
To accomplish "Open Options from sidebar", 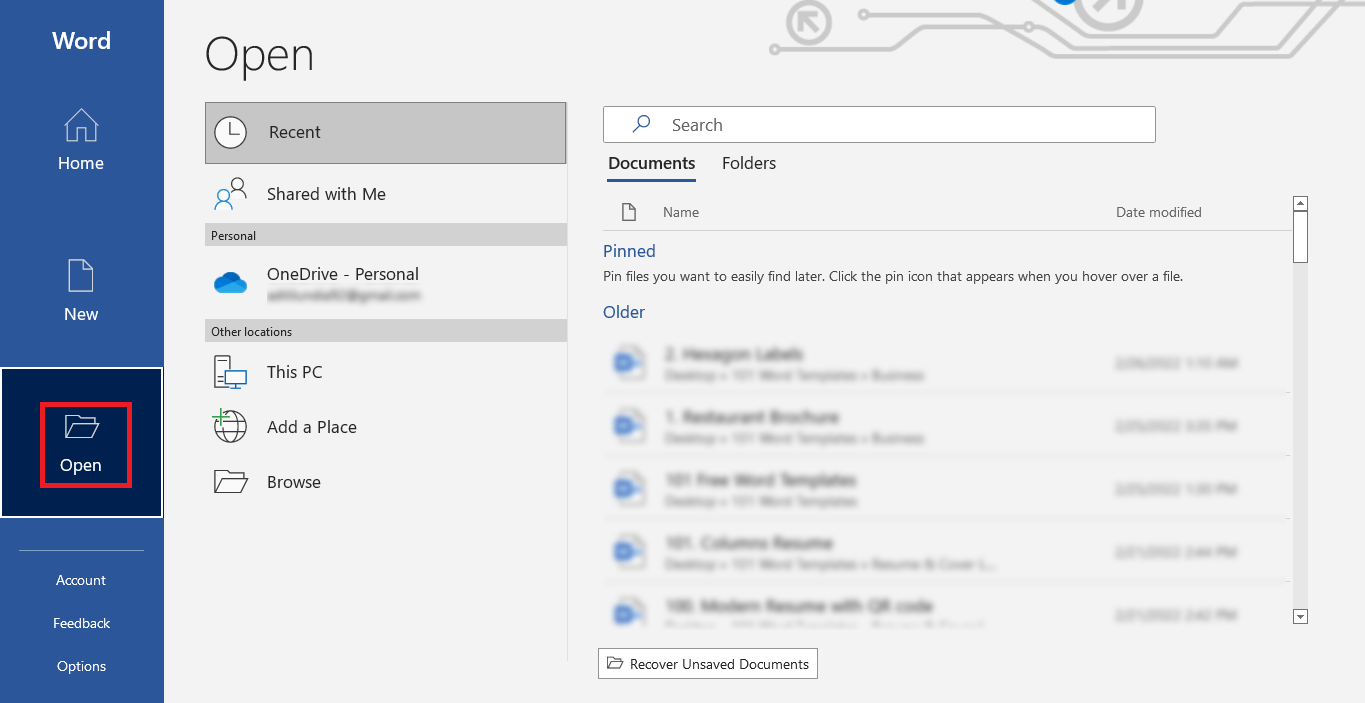I will click(81, 666).
